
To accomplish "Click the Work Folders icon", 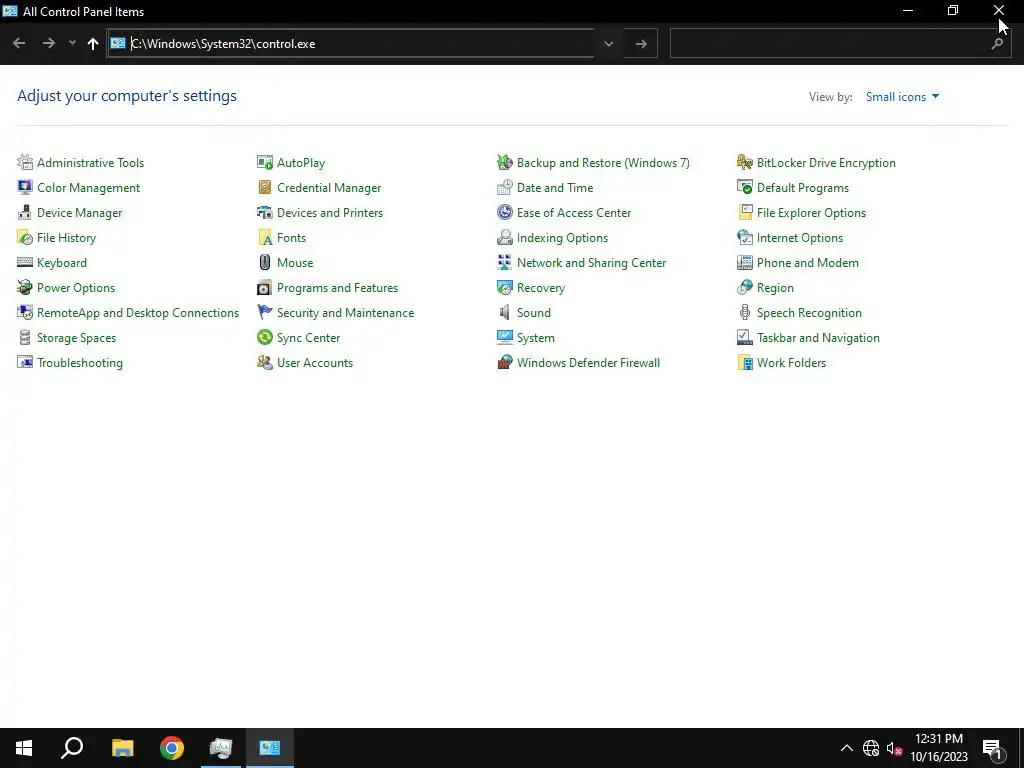I will tap(744, 362).
